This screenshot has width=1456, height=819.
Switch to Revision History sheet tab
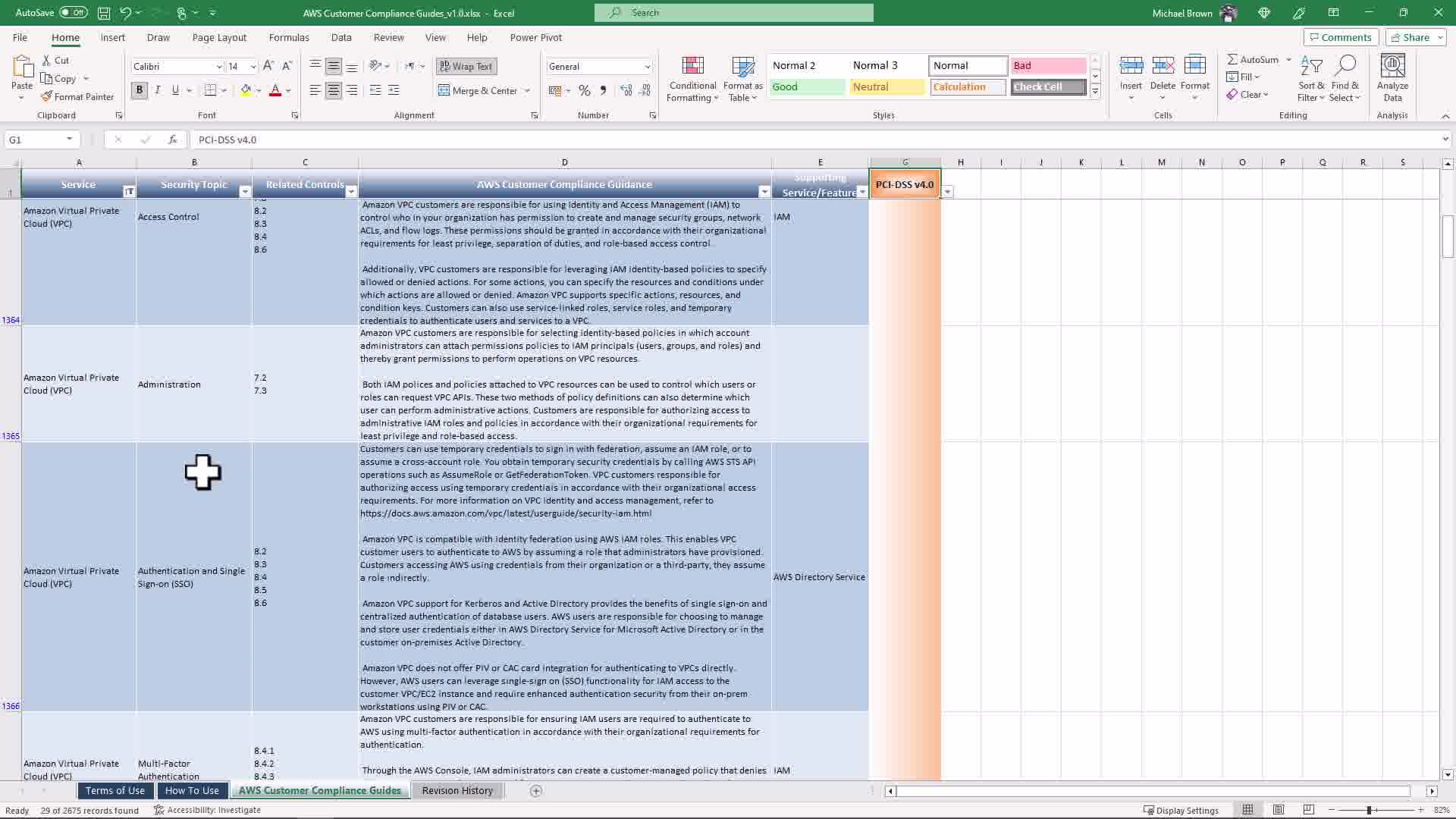tap(457, 791)
